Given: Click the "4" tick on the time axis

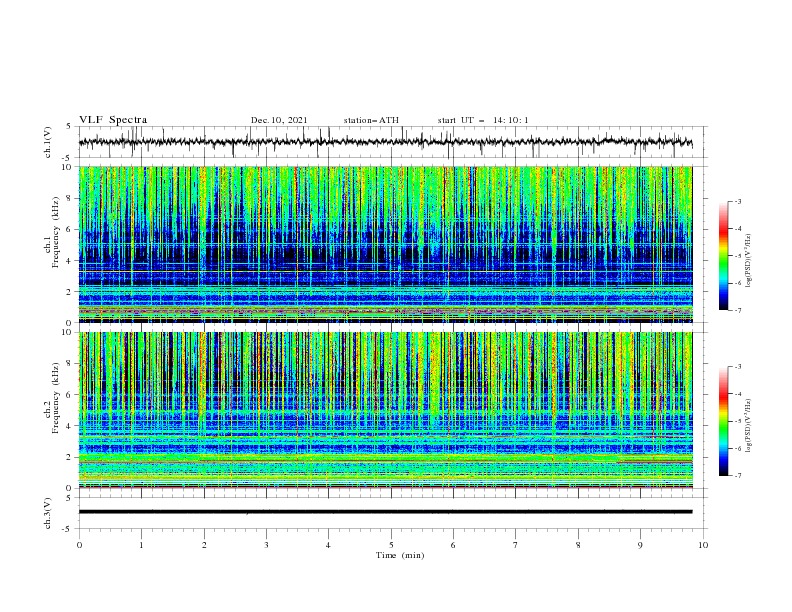Looking at the screenshot, I should (x=328, y=545).
